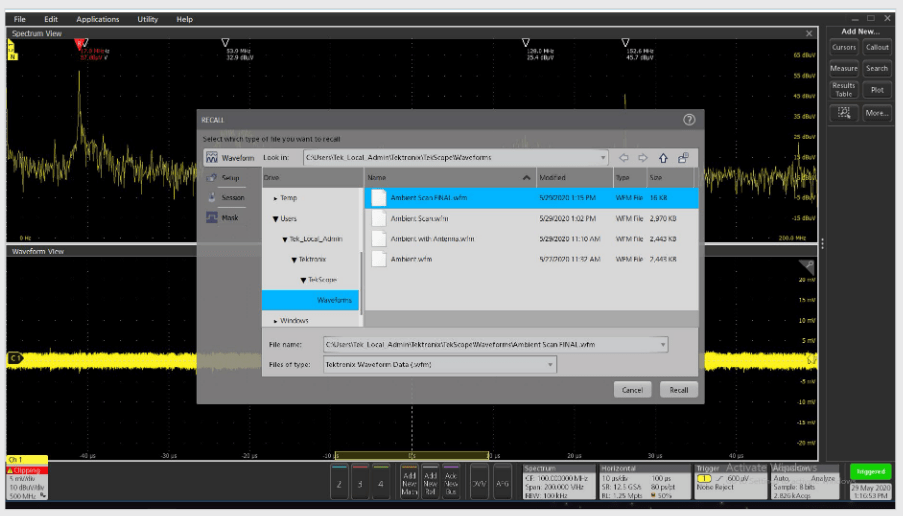Click the Cancel button
Viewport: 903px width, 516px height.
pyautogui.click(x=632, y=390)
